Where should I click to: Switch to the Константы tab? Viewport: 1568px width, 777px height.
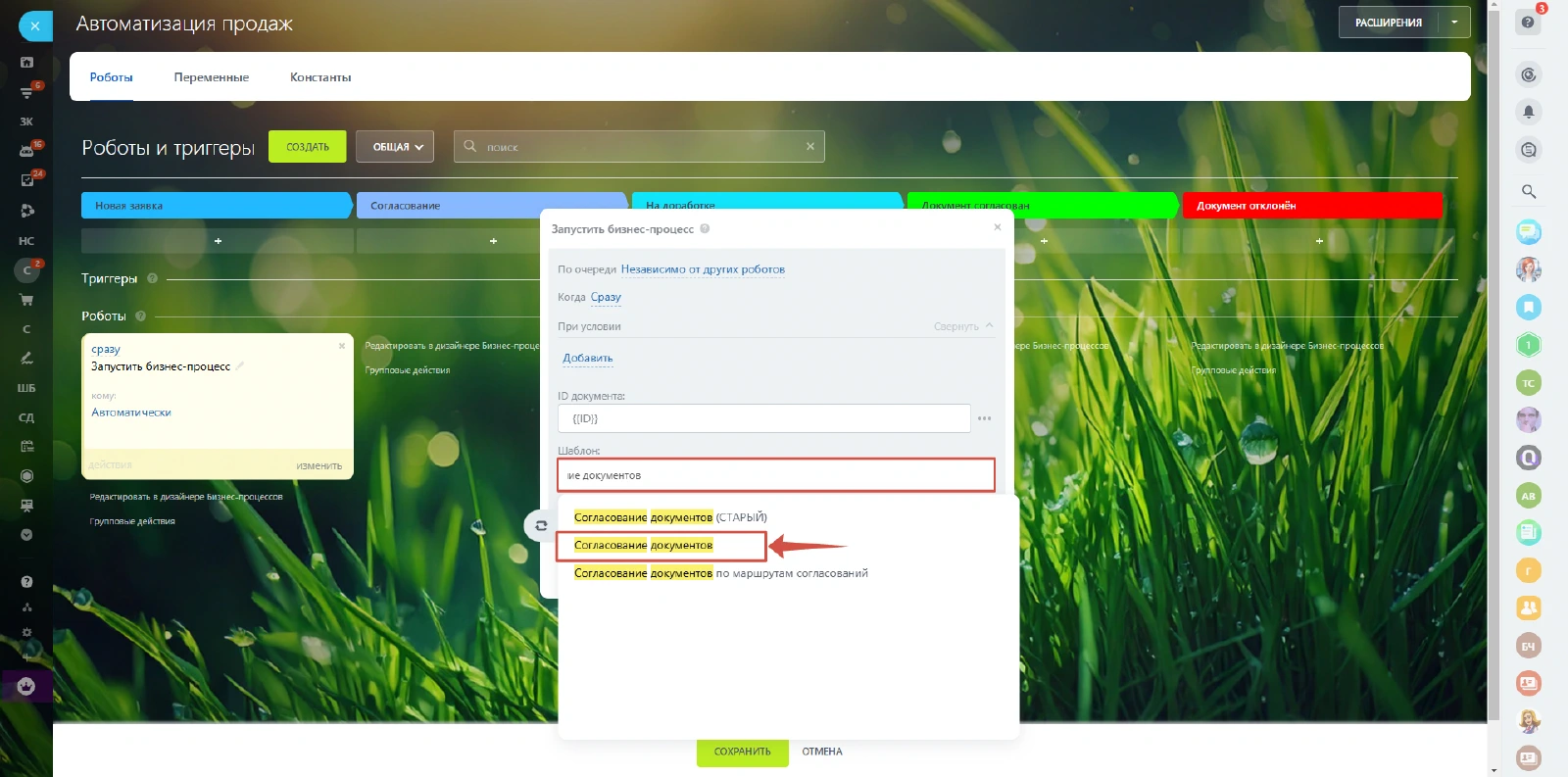[320, 77]
